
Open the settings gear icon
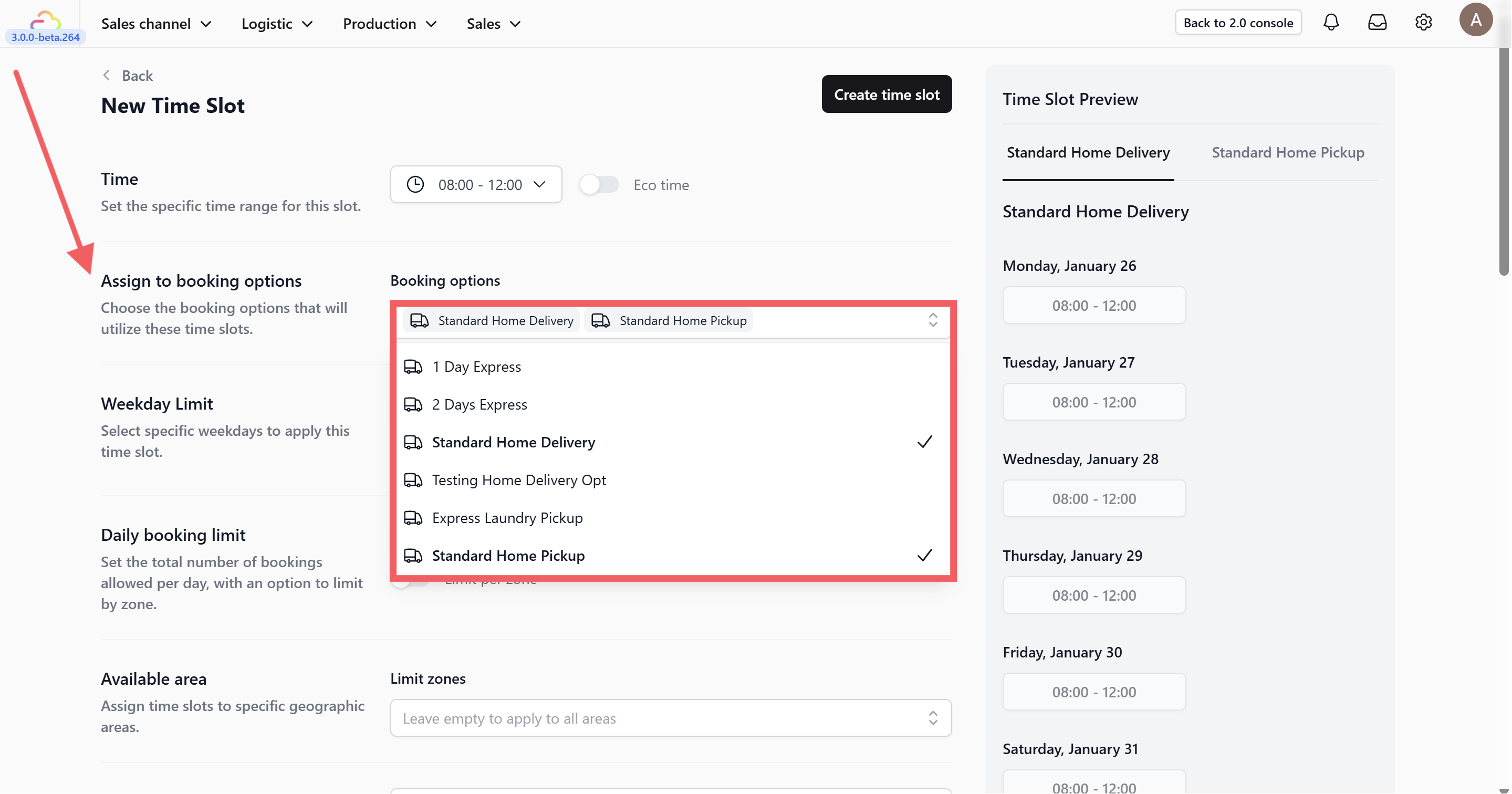1423,23
